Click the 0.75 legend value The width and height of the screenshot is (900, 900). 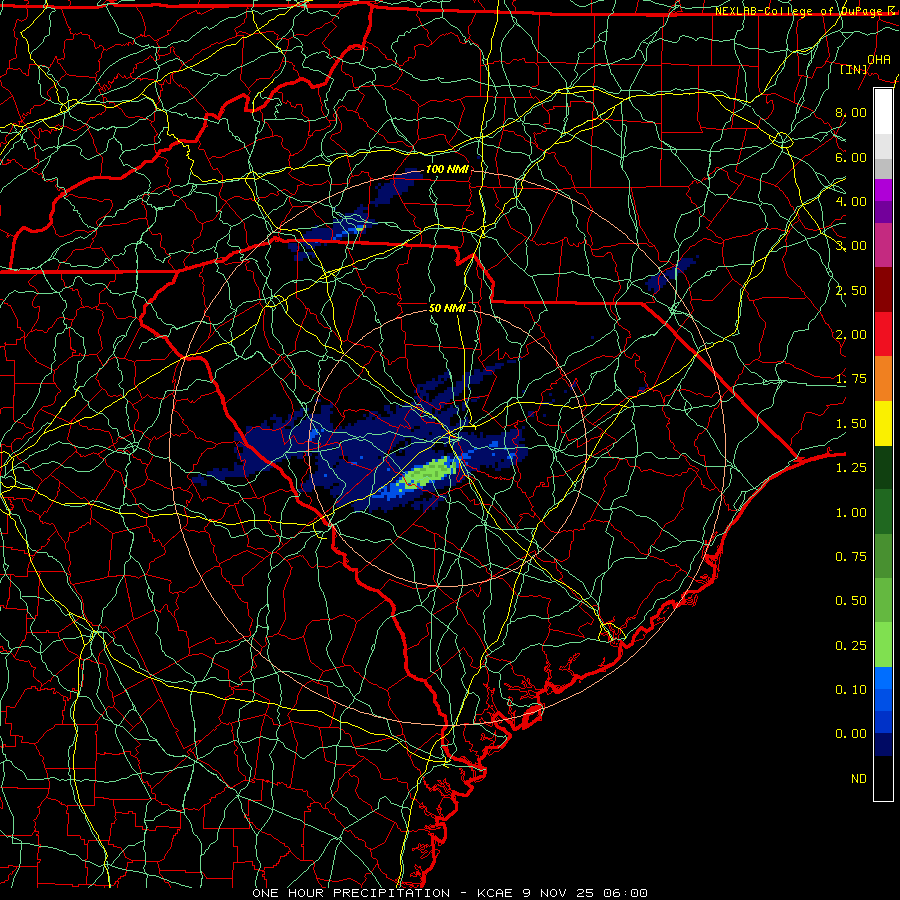click(x=851, y=557)
